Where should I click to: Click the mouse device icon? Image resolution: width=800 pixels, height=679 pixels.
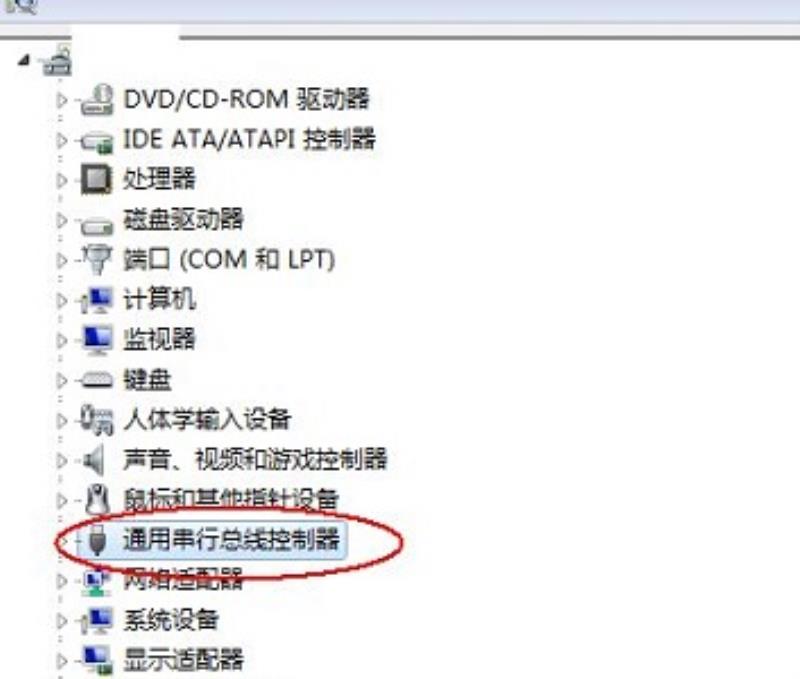click(97, 499)
